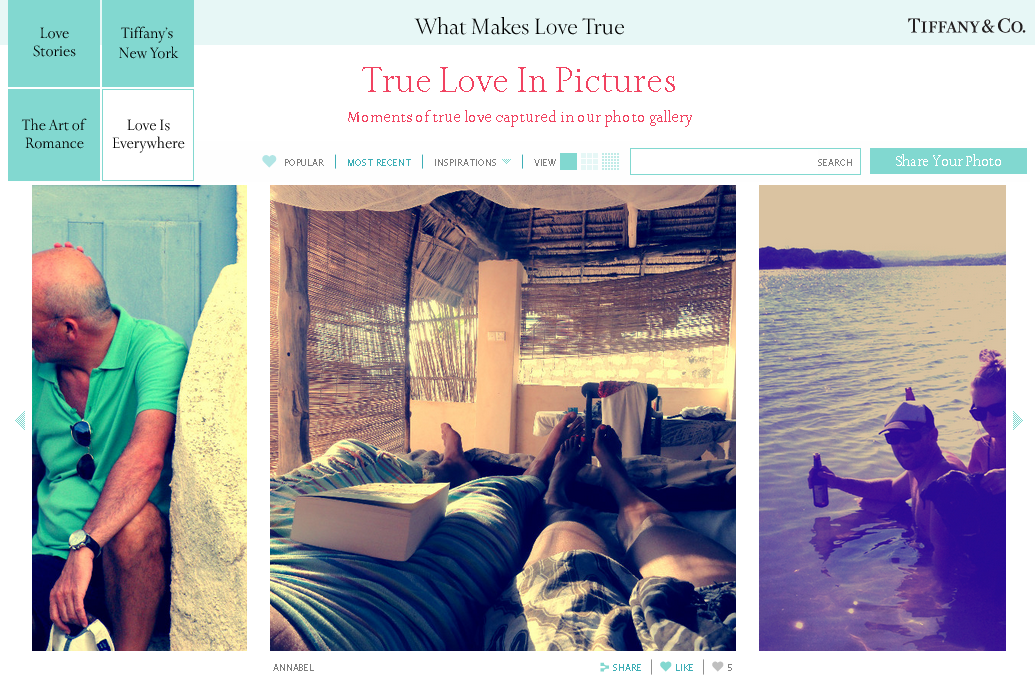Switch to medium grid view
Image resolution: width=1035 pixels, height=680 pixels.
pyautogui.click(x=589, y=162)
